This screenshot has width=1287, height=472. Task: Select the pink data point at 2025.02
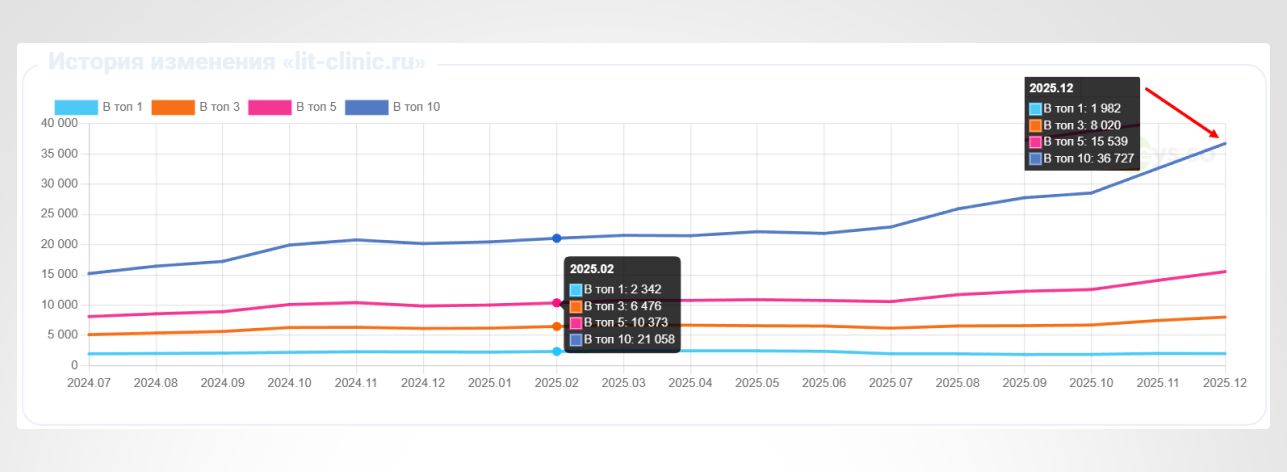[x=557, y=303]
